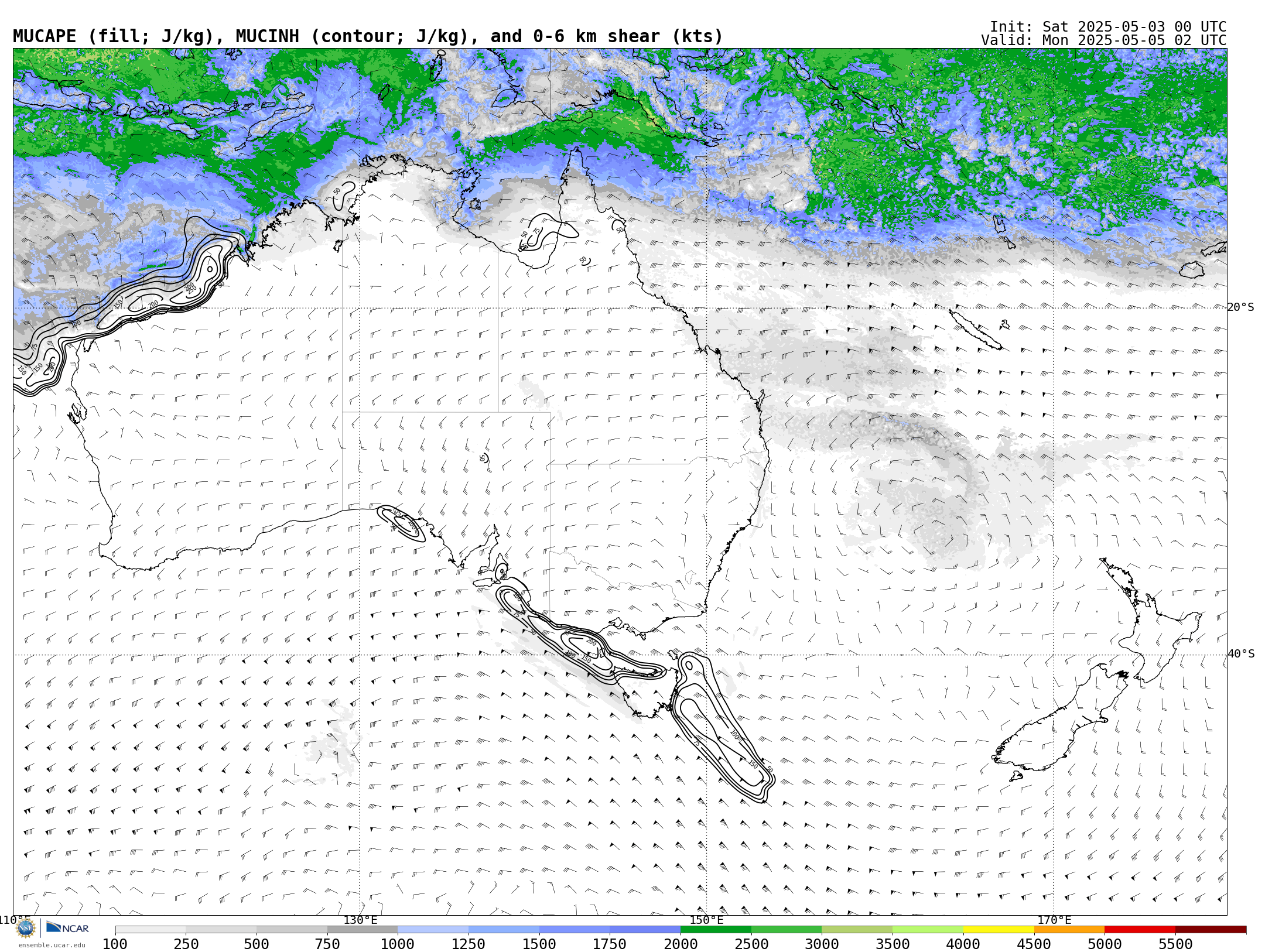Click the 170°E longitude label
Image resolution: width=1265 pixels, height=952 pixels.
pos(1054,920)
